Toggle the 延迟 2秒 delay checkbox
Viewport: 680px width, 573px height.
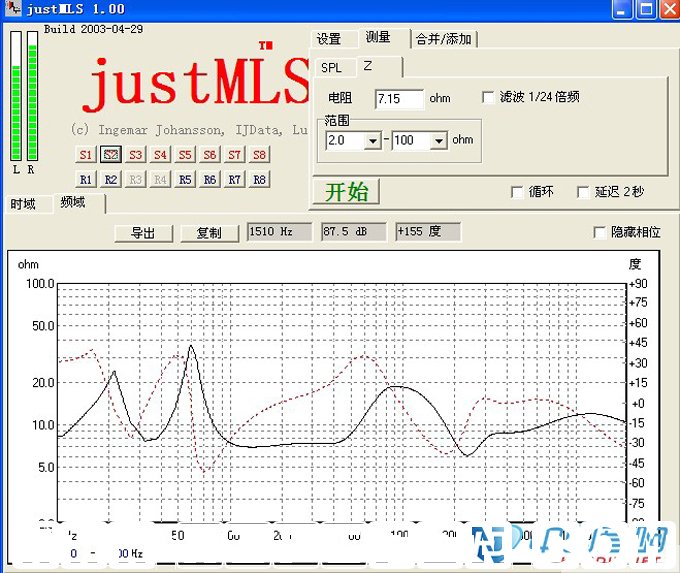click(x=583, y=192)
